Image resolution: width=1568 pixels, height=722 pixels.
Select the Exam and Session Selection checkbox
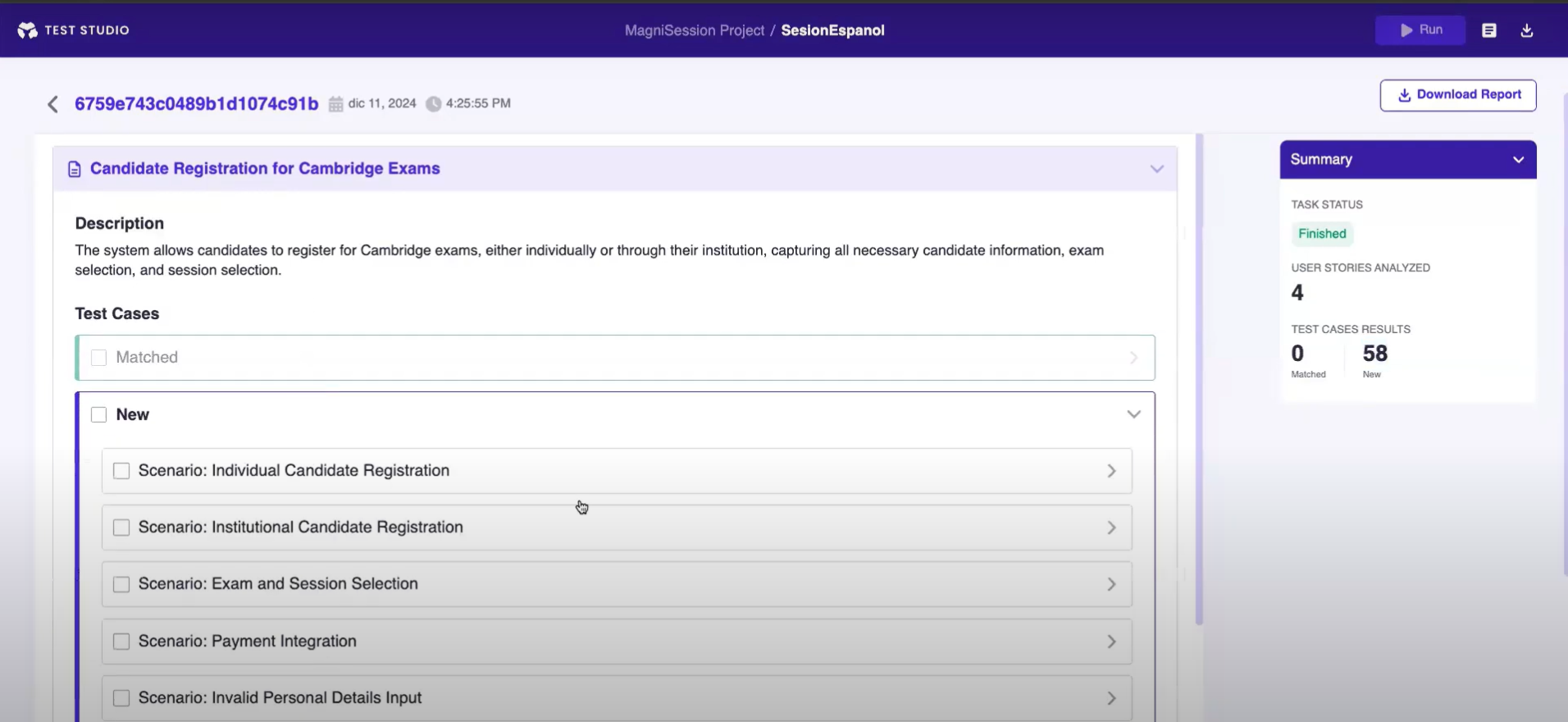121,584
